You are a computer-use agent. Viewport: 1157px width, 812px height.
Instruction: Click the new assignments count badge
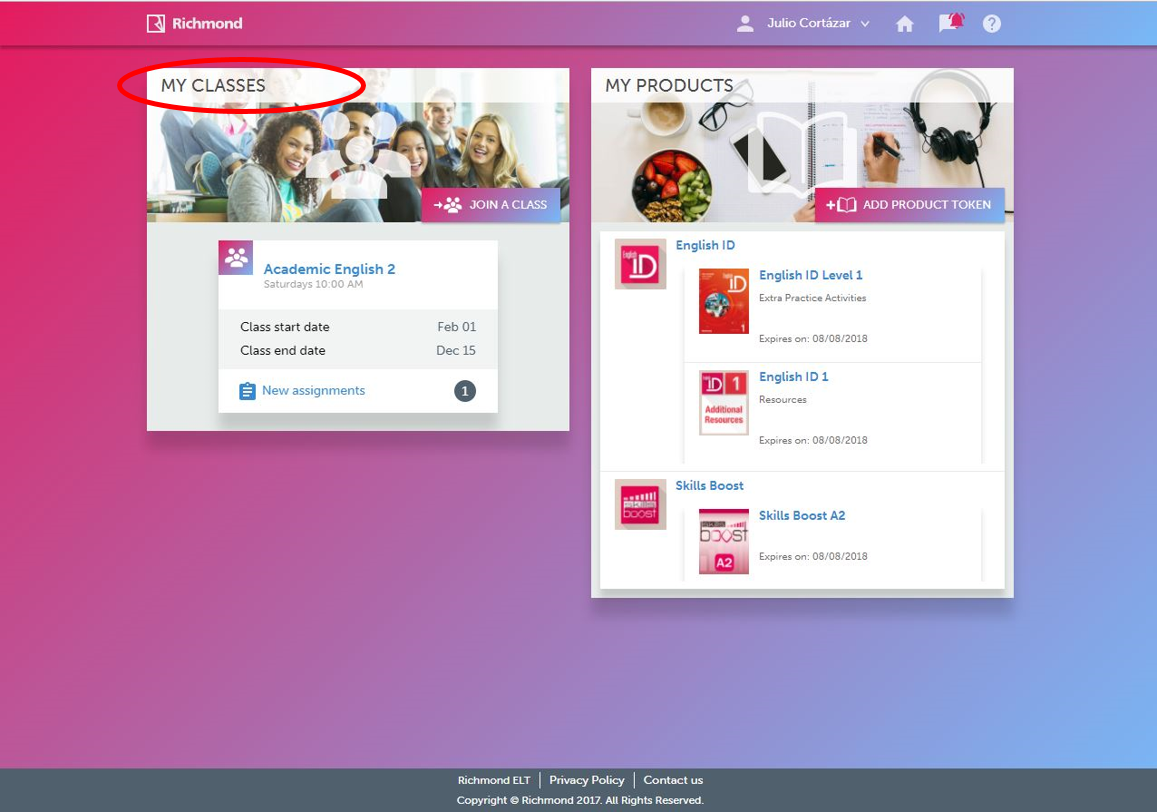pyautogui.click(x=465, y=391)
